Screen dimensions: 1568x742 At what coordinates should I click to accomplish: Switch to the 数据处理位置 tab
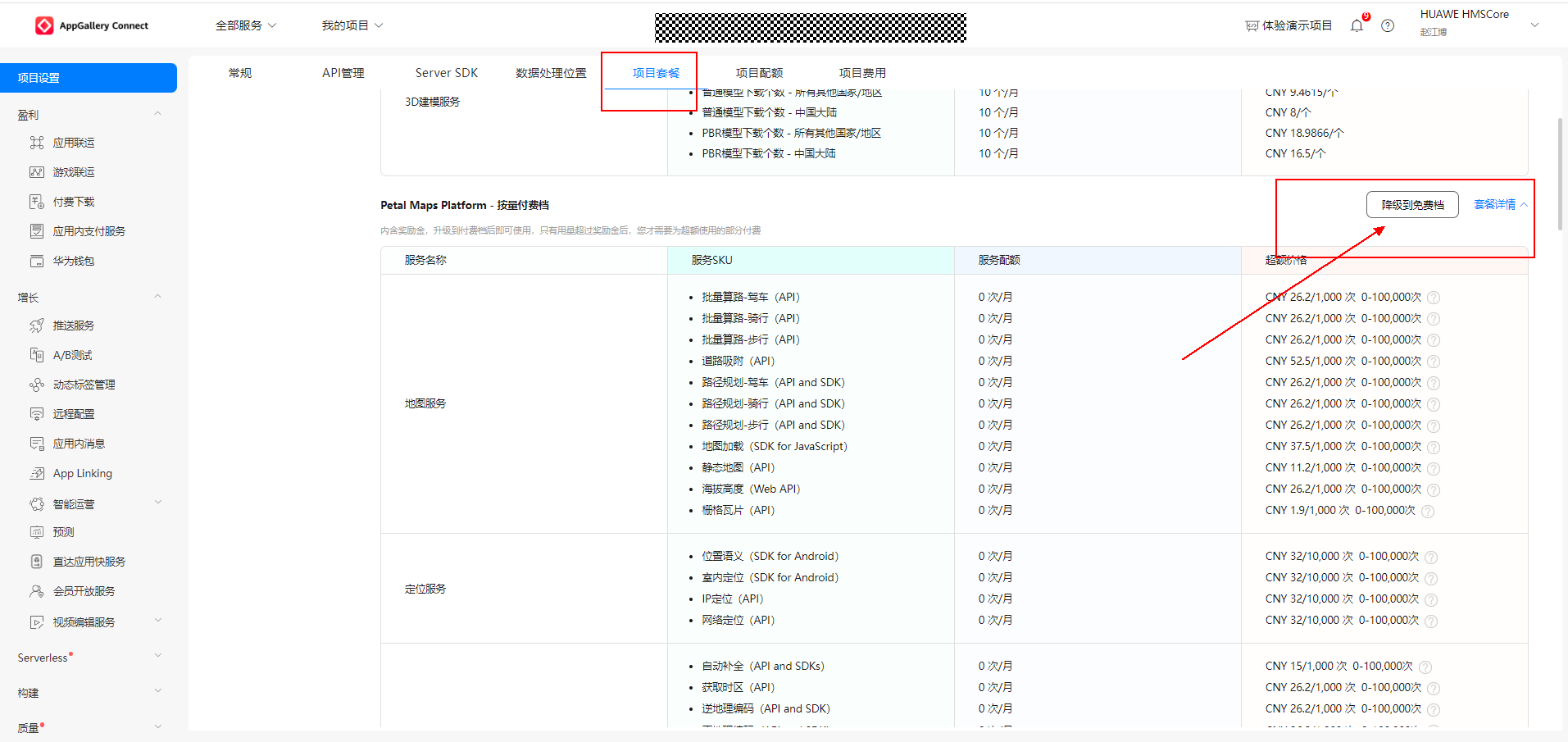tap(551, 73)
